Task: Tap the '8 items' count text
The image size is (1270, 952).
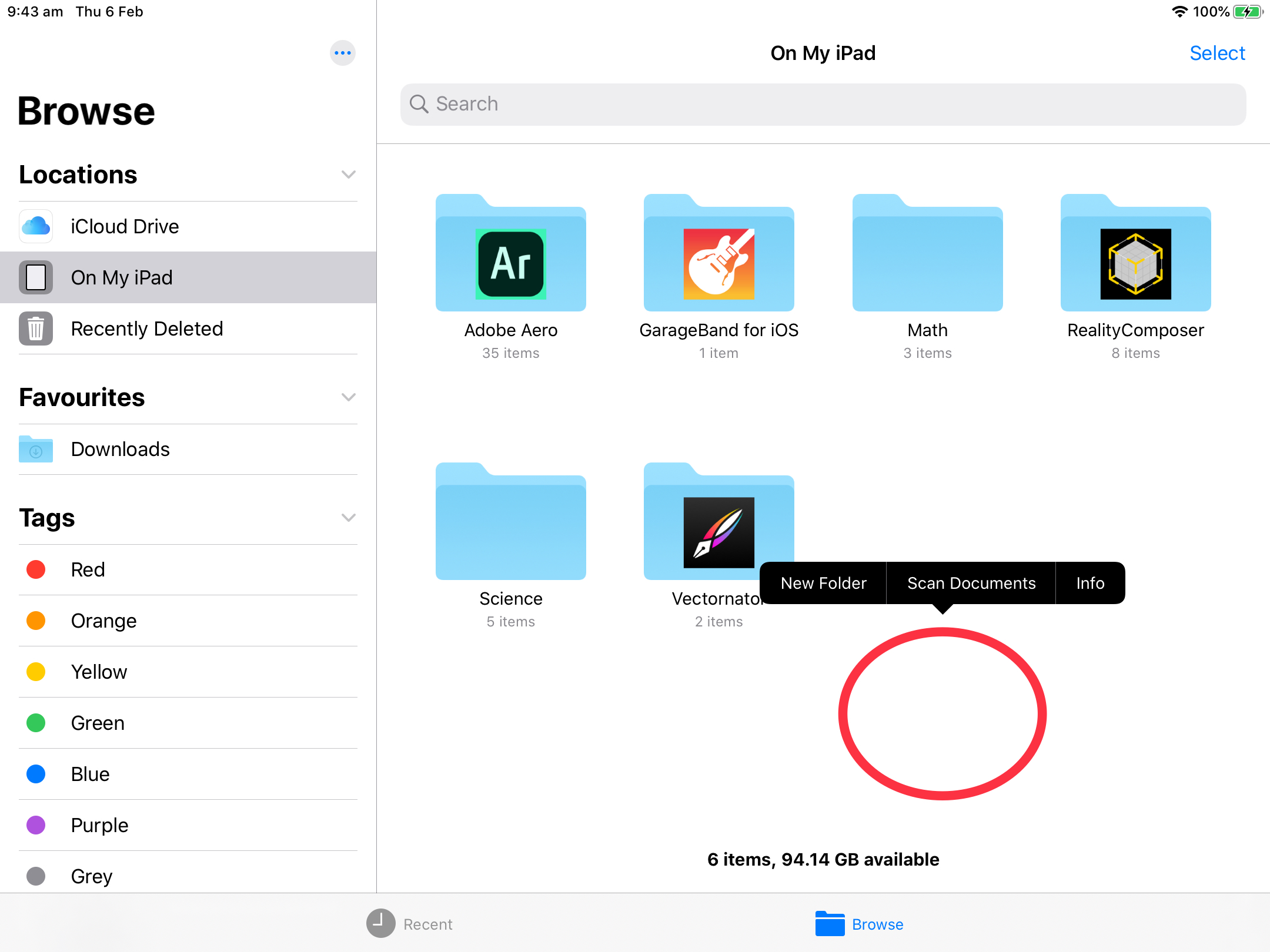Action: click(x=1136, y=353)
